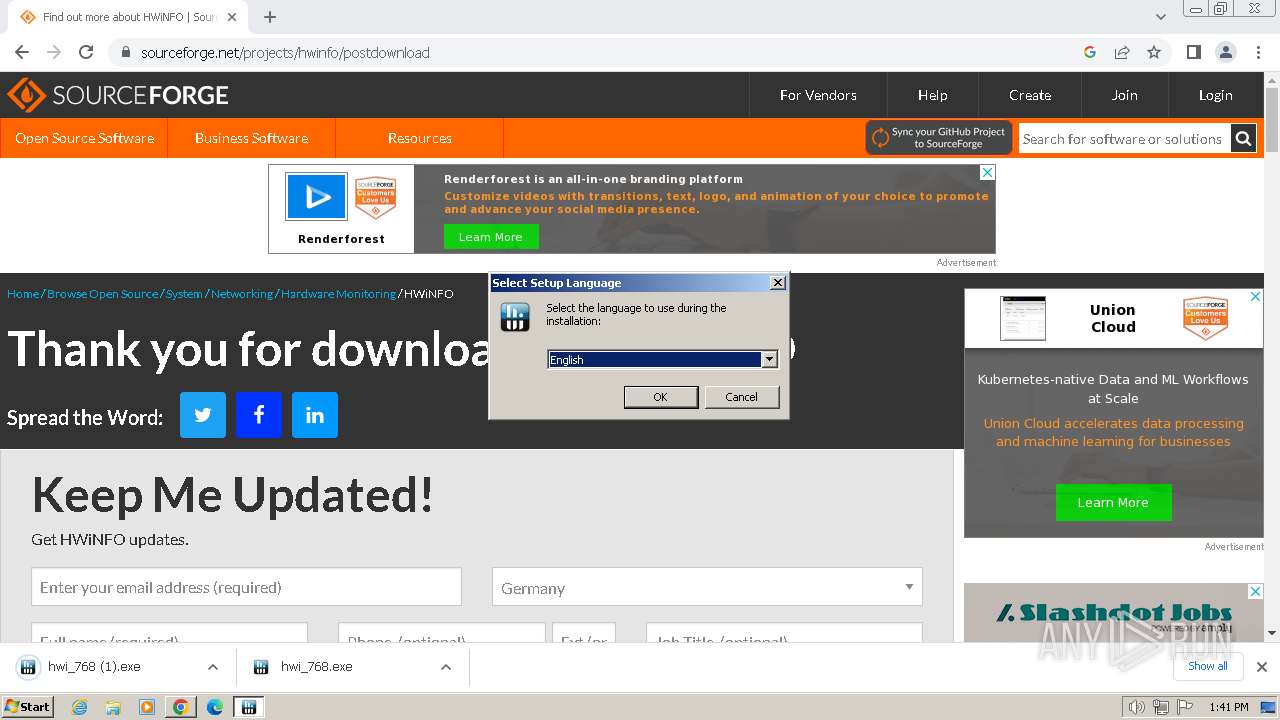Click Learn More on Union Cloud ad
Viewport: 1280px width, 720px height.
(1113, 502)
